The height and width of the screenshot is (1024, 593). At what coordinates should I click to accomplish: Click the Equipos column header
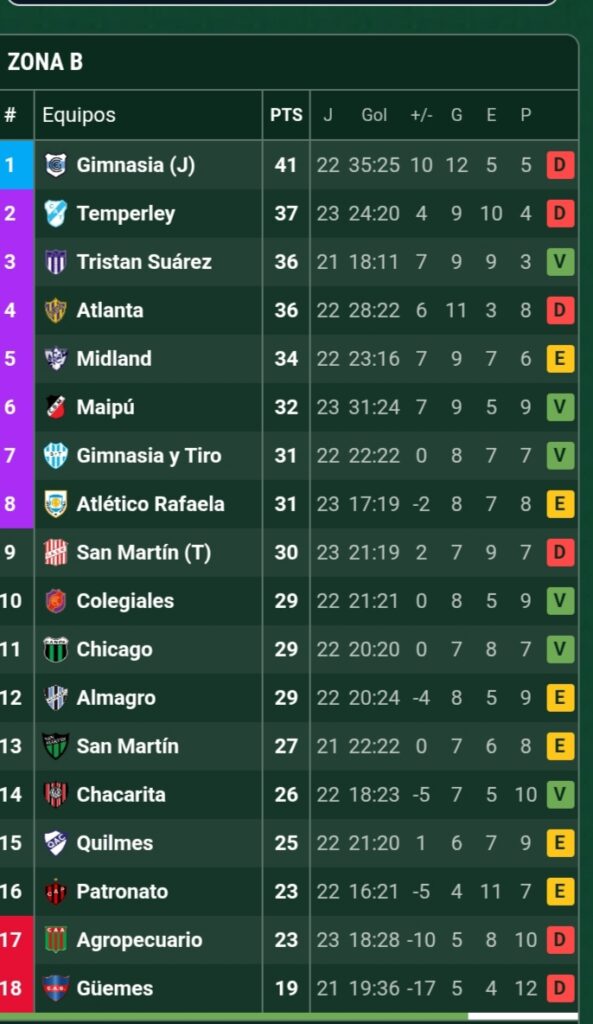pyautogui.click(x=79, y=115)
